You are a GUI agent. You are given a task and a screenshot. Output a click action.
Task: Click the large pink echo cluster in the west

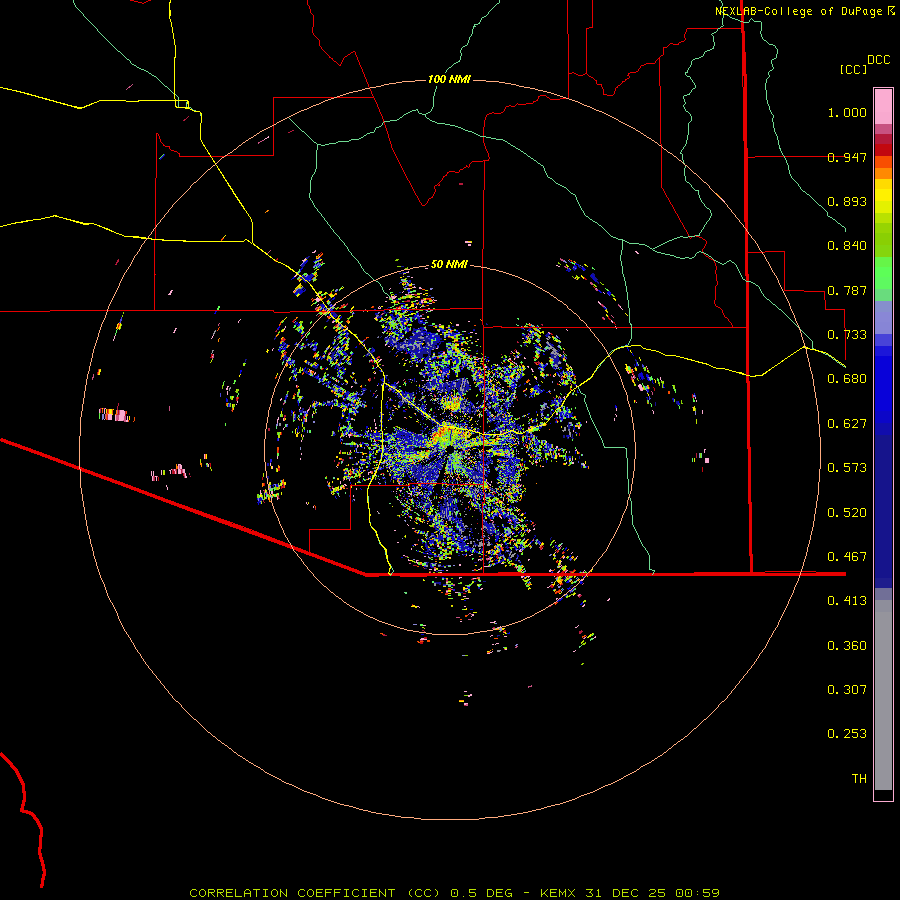tap(115, 414)
